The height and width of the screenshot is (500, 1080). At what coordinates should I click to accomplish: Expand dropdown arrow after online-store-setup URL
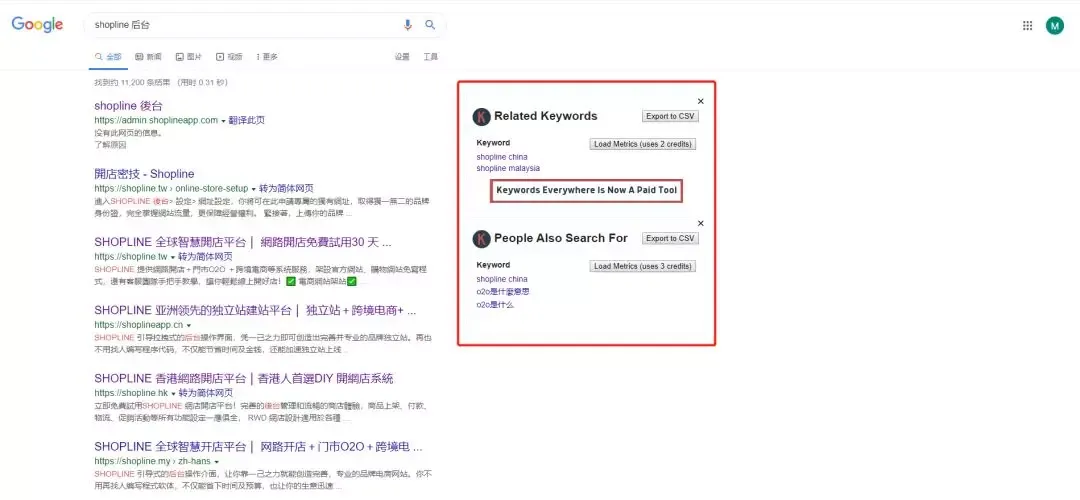(x=253, y=189)
